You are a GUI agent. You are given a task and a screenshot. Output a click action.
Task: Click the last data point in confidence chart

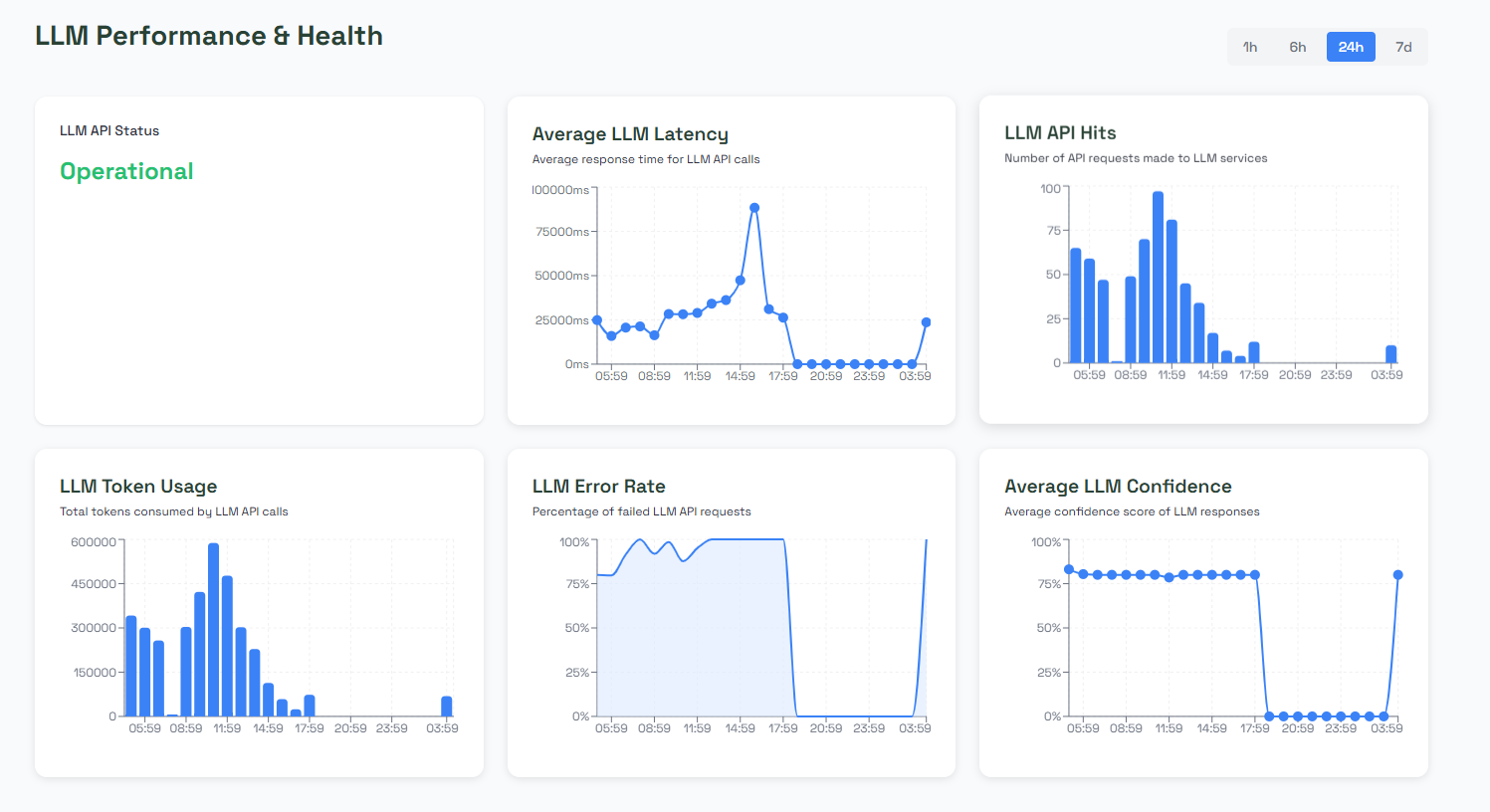click(x=1398, y=575)
